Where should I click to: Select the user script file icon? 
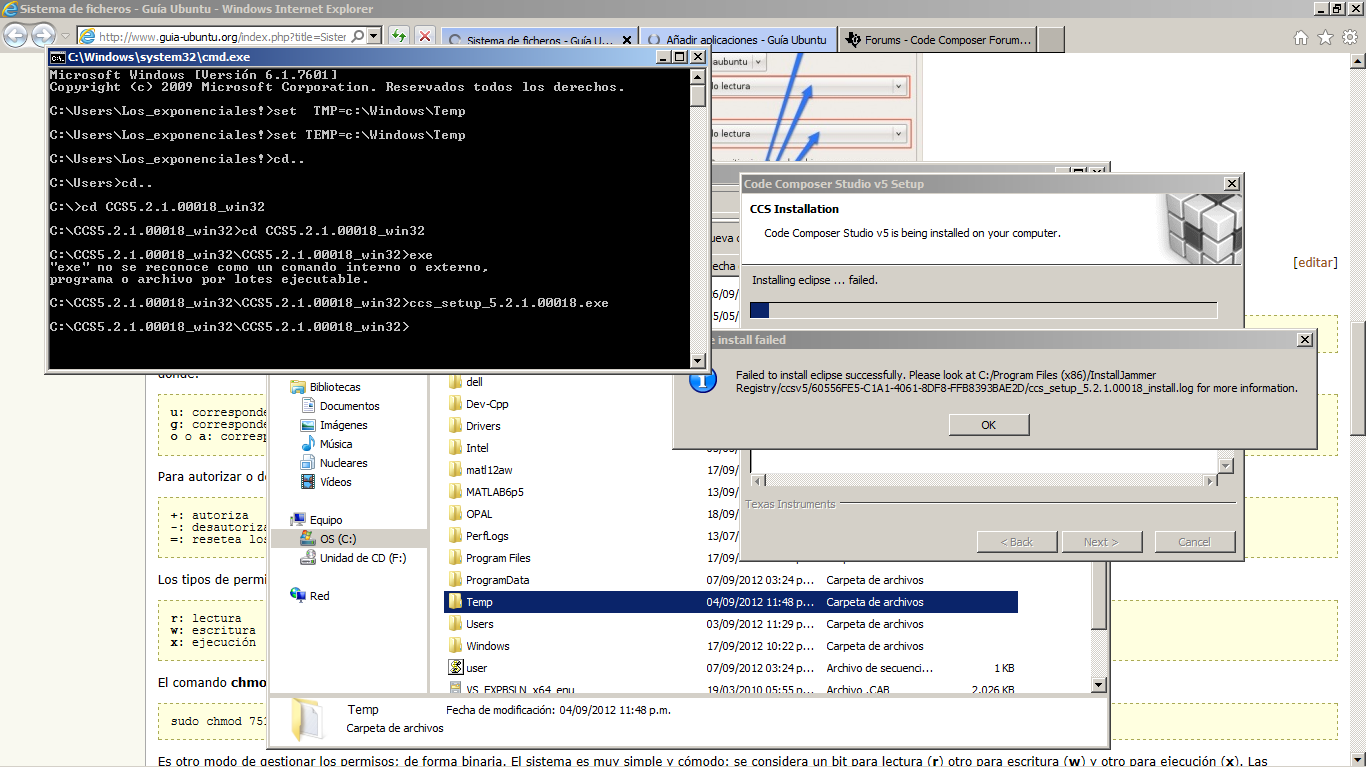[455, 668]
